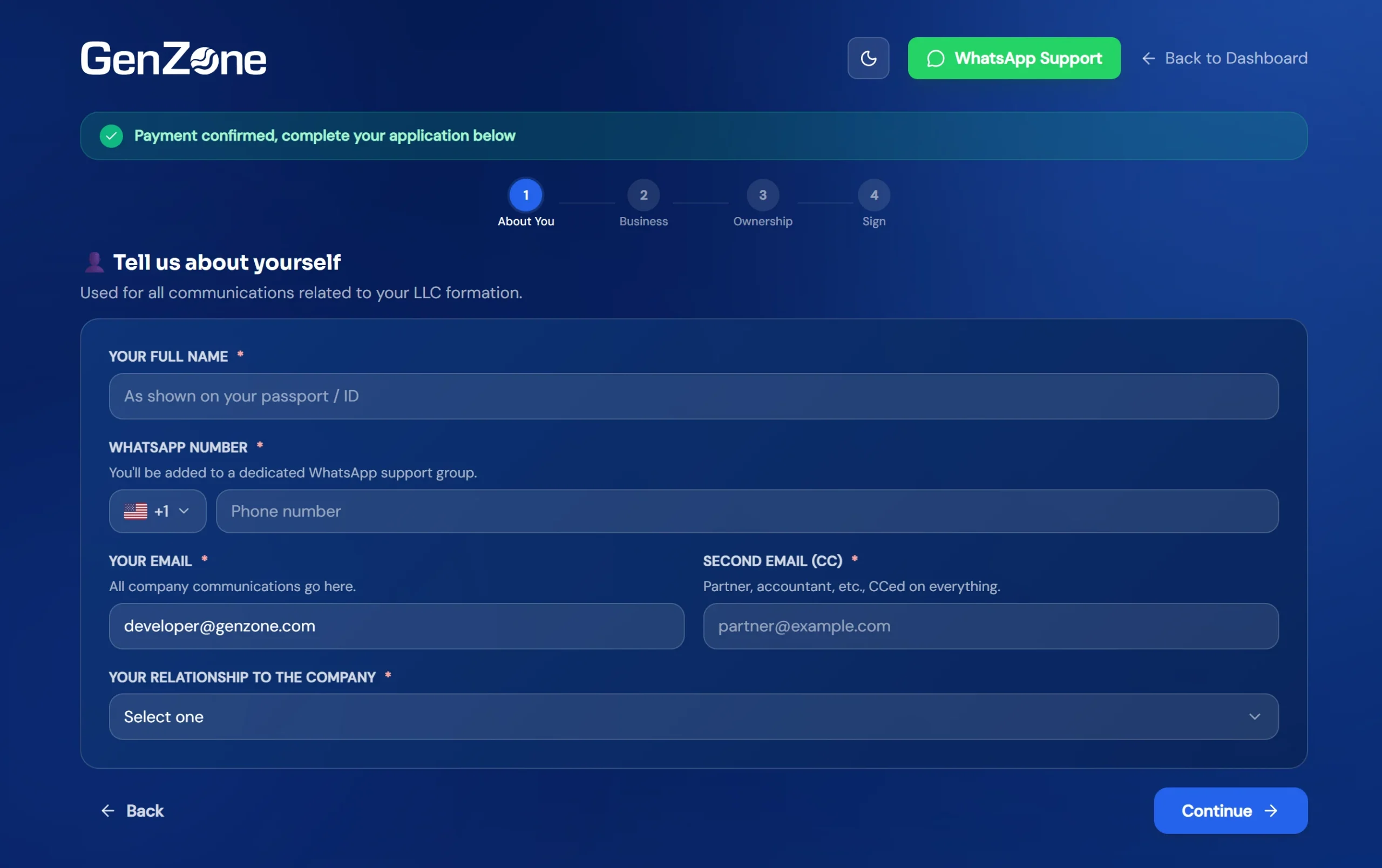
Task: Click the Phone number input
Action: tap(747, 511)
